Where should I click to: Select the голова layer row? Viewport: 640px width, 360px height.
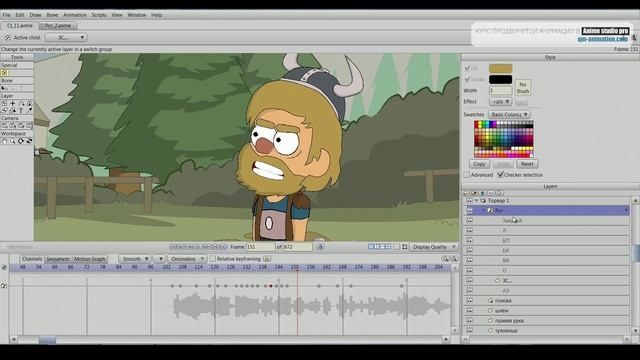(547, 300)
